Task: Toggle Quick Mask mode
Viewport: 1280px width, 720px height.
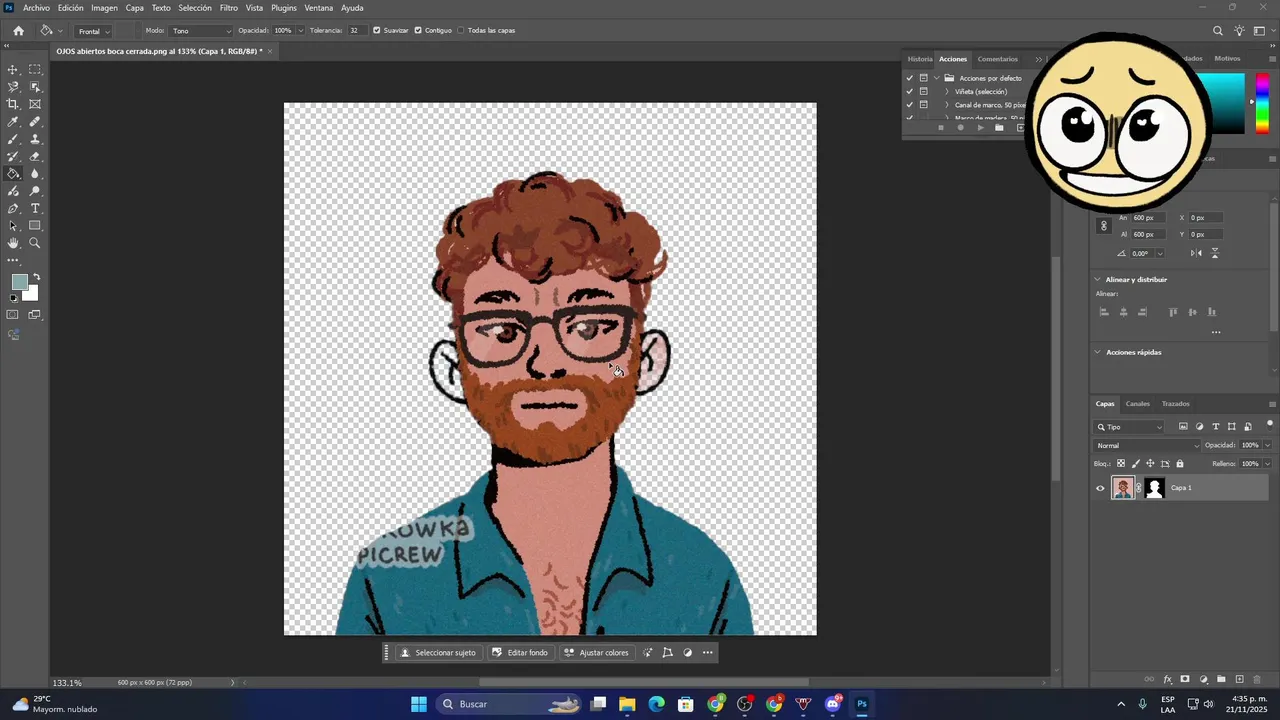Action: [13, 314]
